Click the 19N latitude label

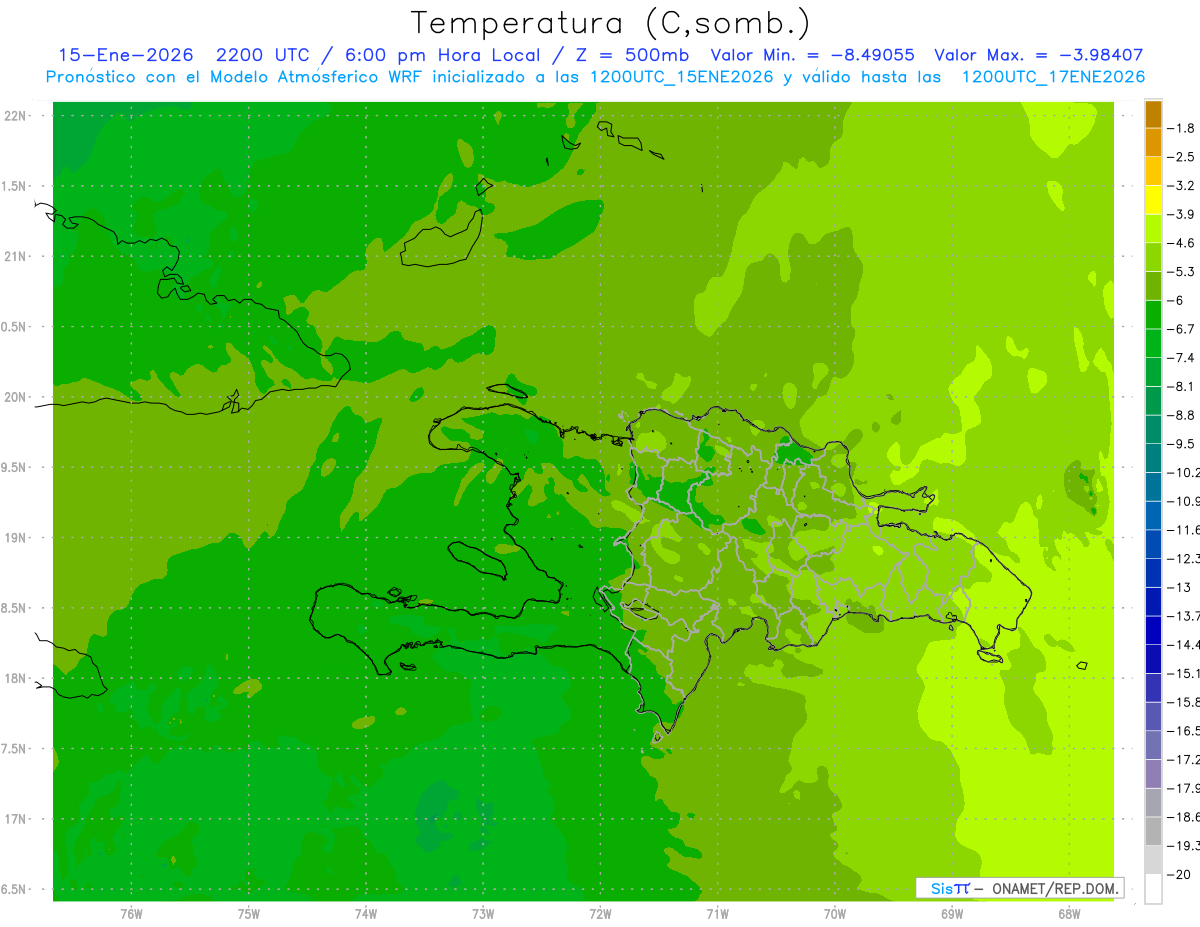pyautogui.click(x=16, y=538)
